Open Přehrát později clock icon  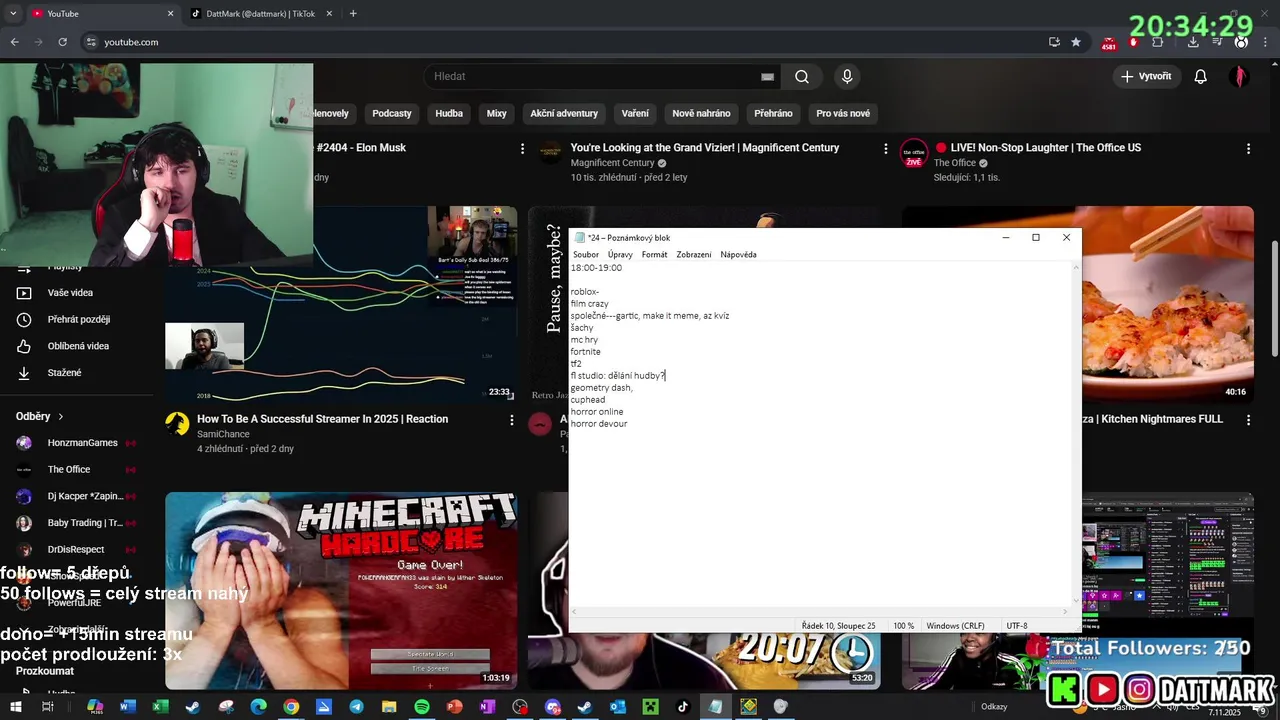pyautogui.click(x=24, y=319)
